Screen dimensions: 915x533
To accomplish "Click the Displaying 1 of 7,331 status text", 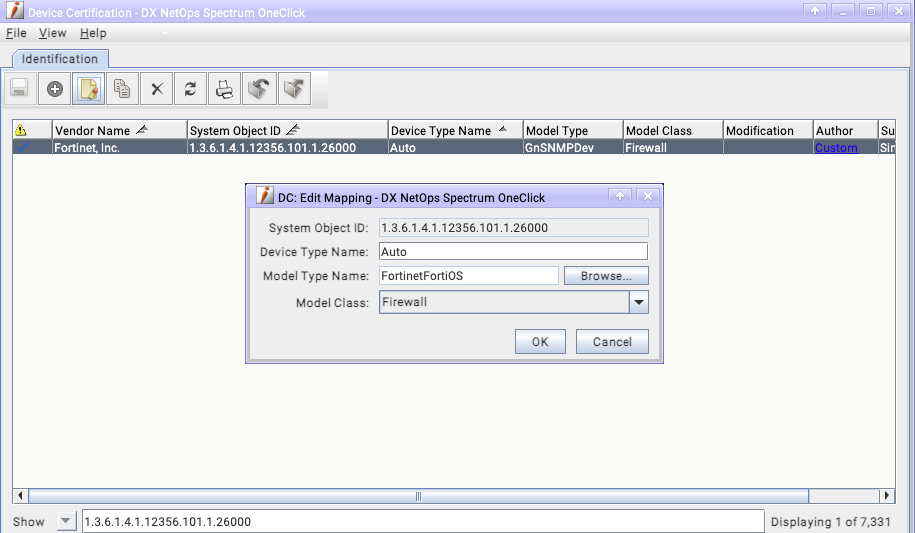I will tap(830, 522).
